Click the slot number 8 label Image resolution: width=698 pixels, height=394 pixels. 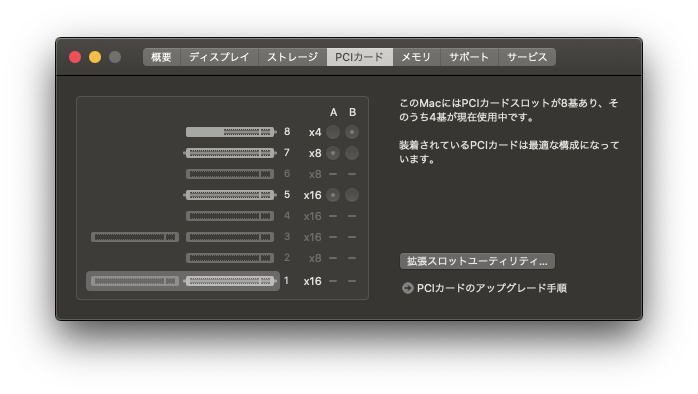tap(287, 131)
